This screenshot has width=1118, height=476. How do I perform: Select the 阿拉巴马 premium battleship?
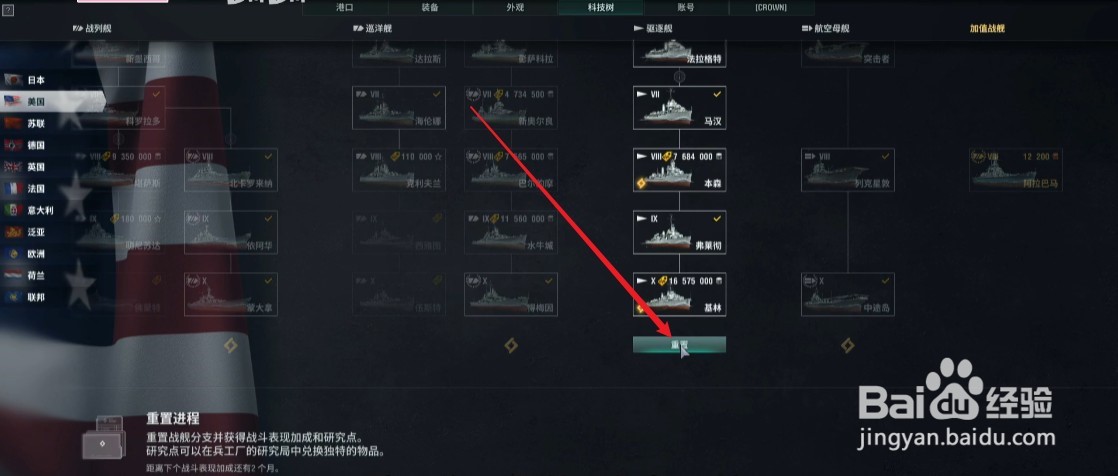1015,170
